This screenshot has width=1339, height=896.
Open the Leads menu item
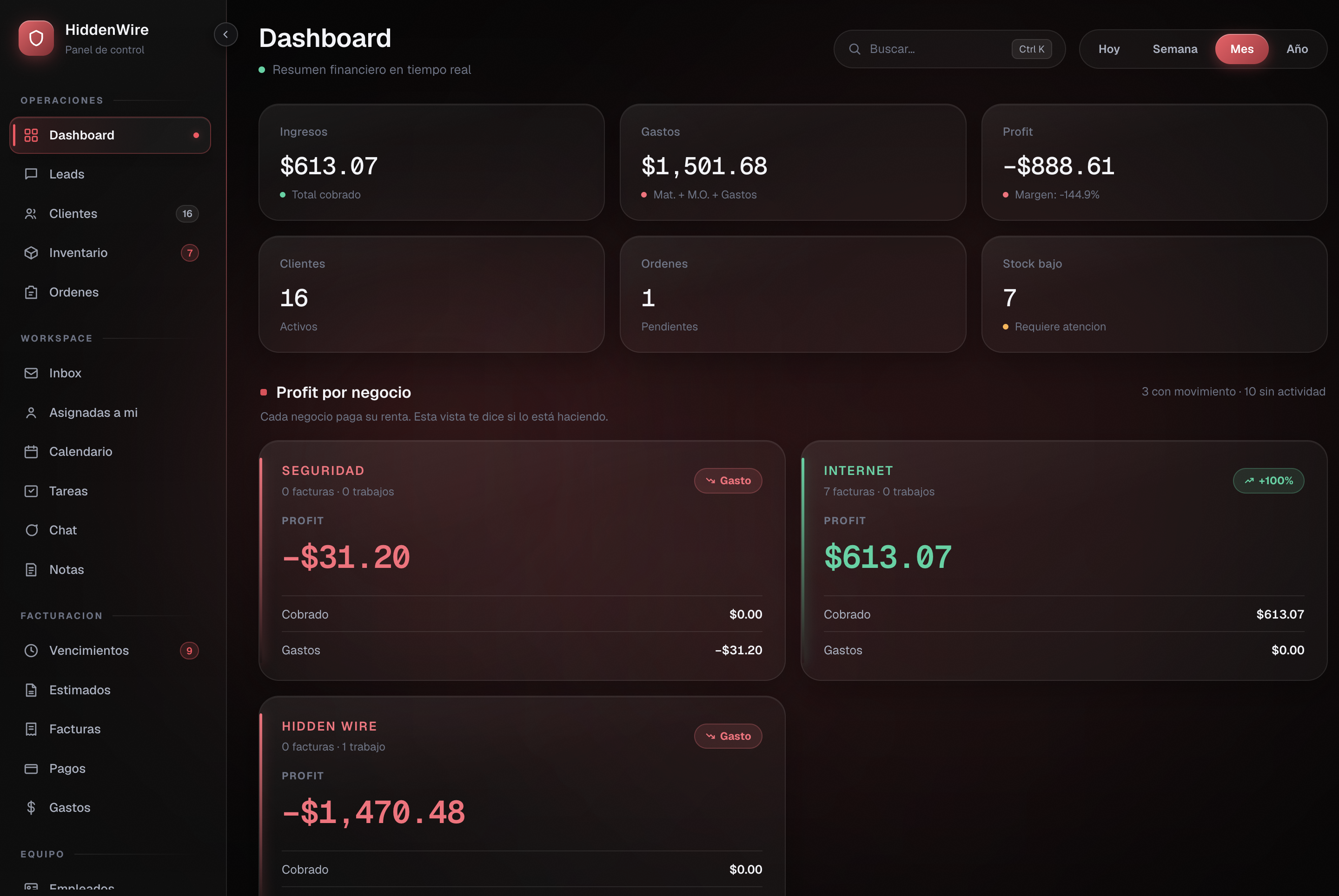(x=110, y=174)
